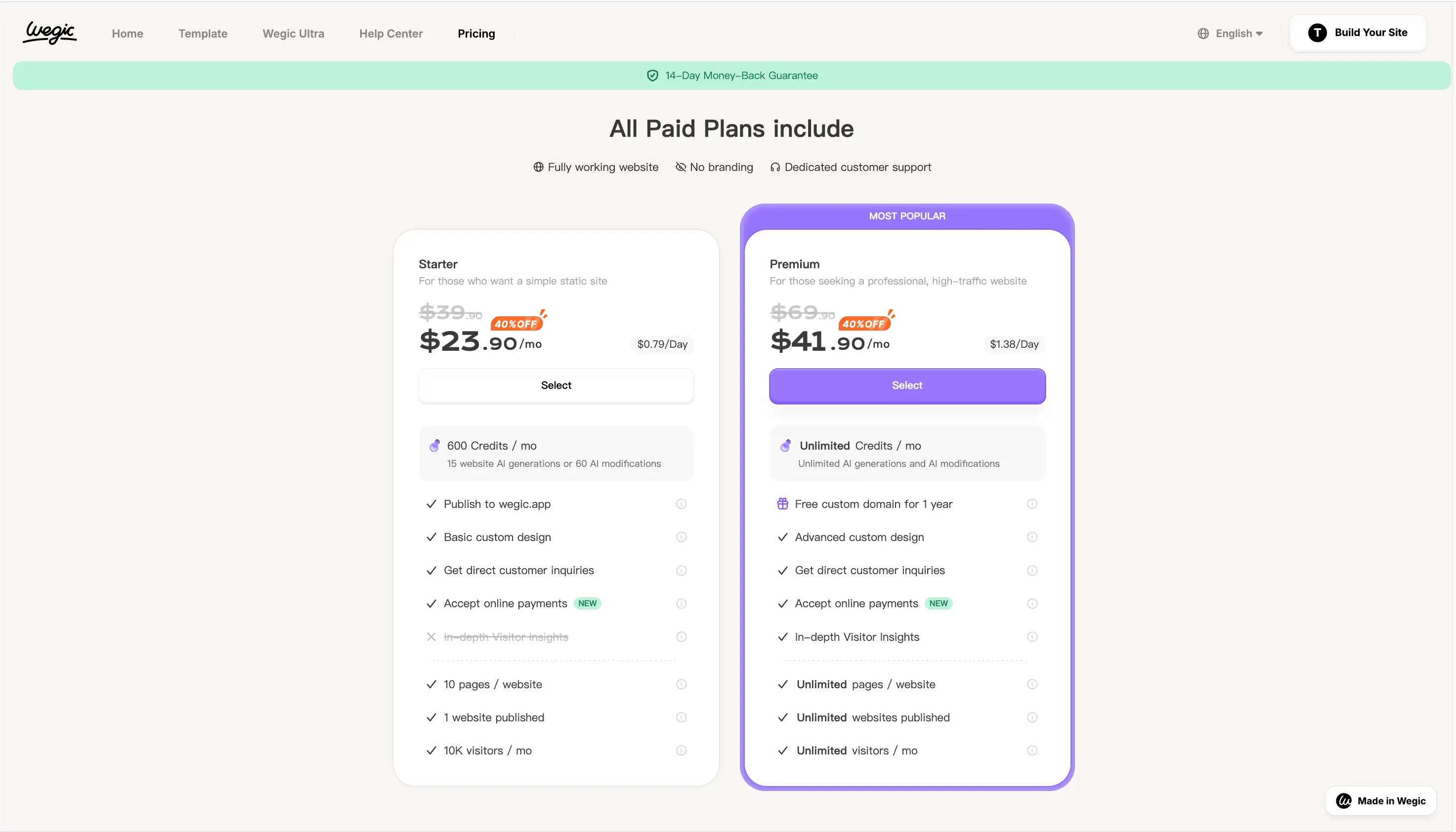Click the 14-Day Money-Back Guarantee banner
The width and height of the screenshot is (1456, 832).
[x=732, y=76]
